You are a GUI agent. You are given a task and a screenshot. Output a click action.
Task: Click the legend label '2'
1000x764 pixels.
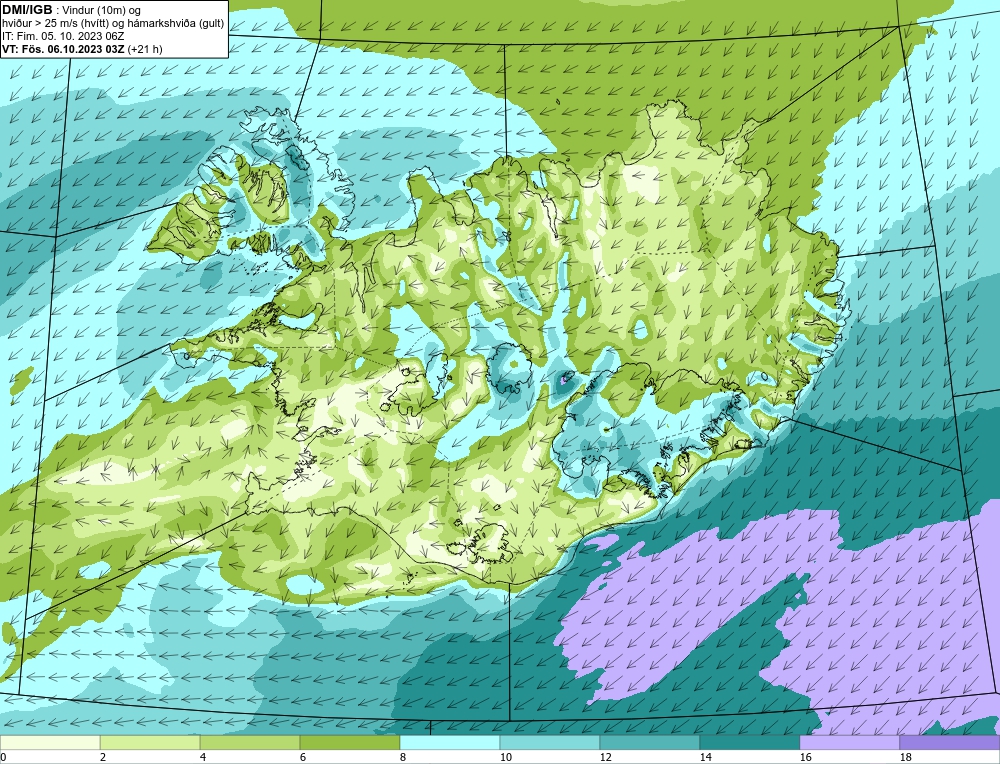[103, 757]
